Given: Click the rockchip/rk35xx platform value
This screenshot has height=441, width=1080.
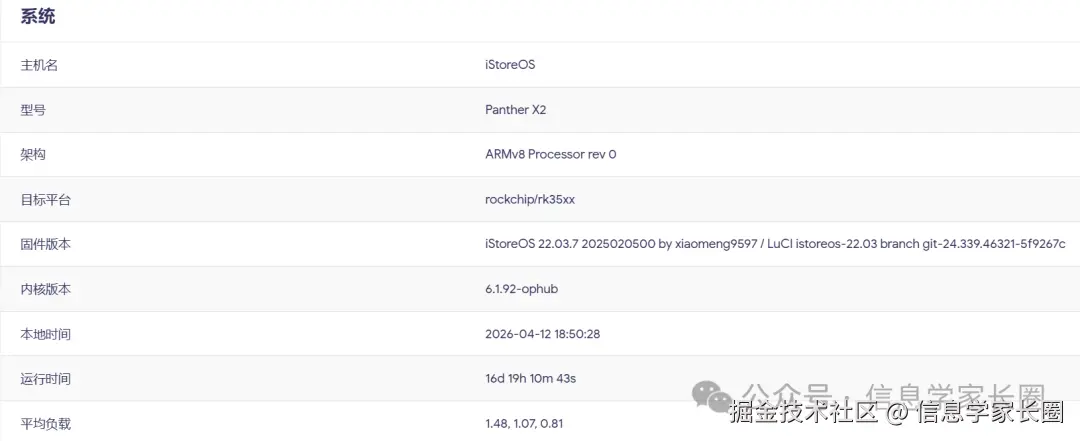Looking at the screenshot, I should pyautogui.click(x=530, y=200).
